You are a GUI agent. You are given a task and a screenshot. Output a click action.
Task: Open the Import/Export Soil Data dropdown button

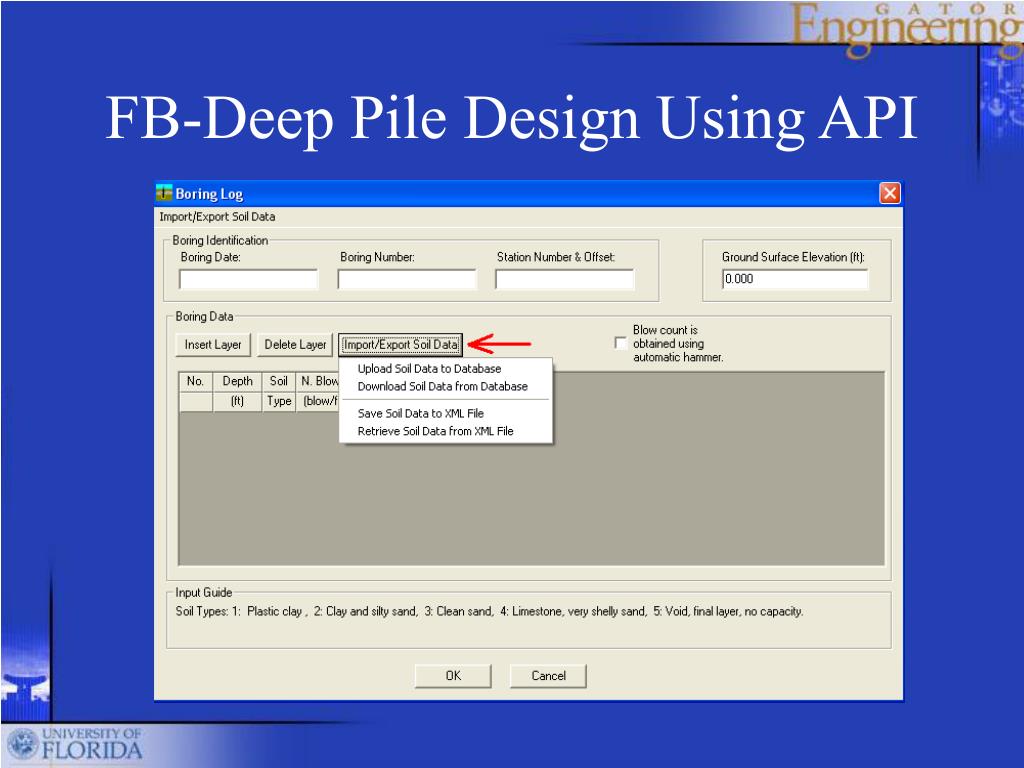coord(401,345)
